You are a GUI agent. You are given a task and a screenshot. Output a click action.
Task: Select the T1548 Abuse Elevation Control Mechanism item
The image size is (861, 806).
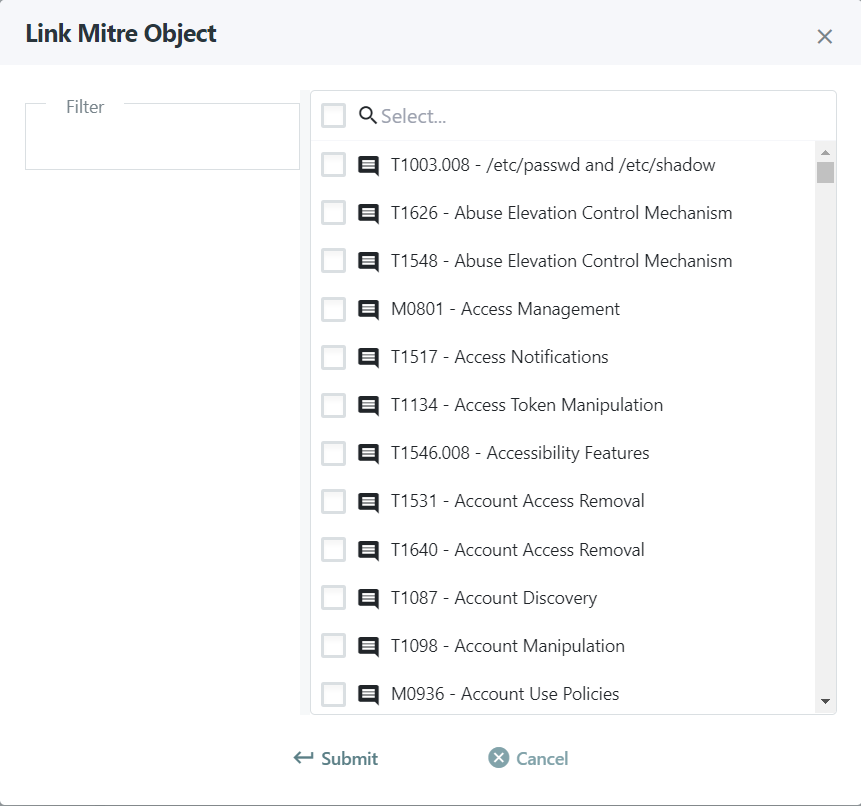pyautogui.click(x=561, y=261)
